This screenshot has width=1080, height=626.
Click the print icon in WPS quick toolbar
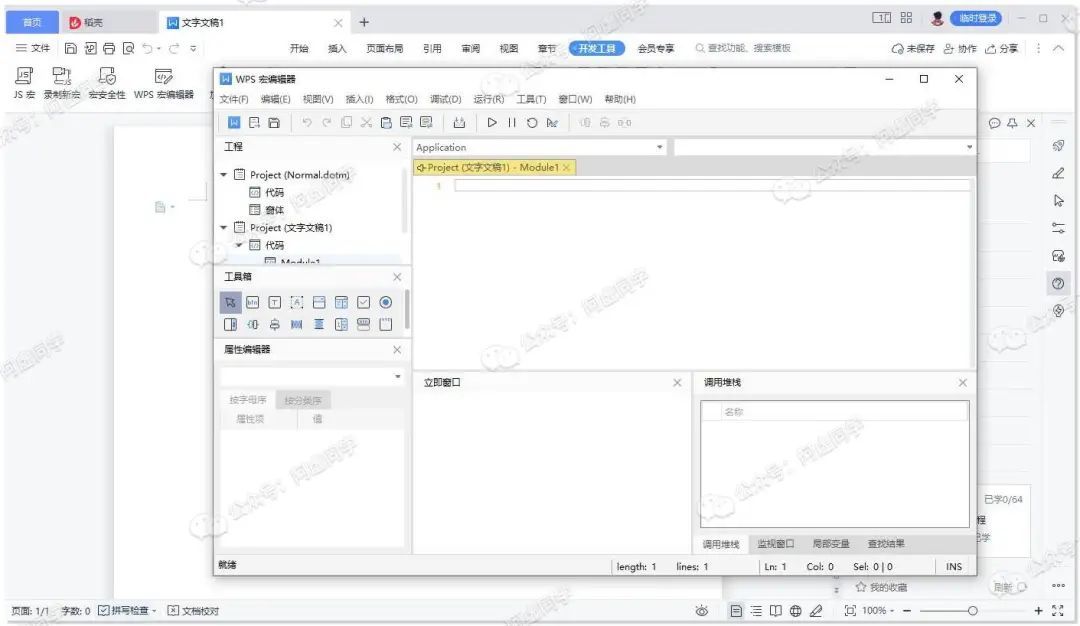[109, 48]
